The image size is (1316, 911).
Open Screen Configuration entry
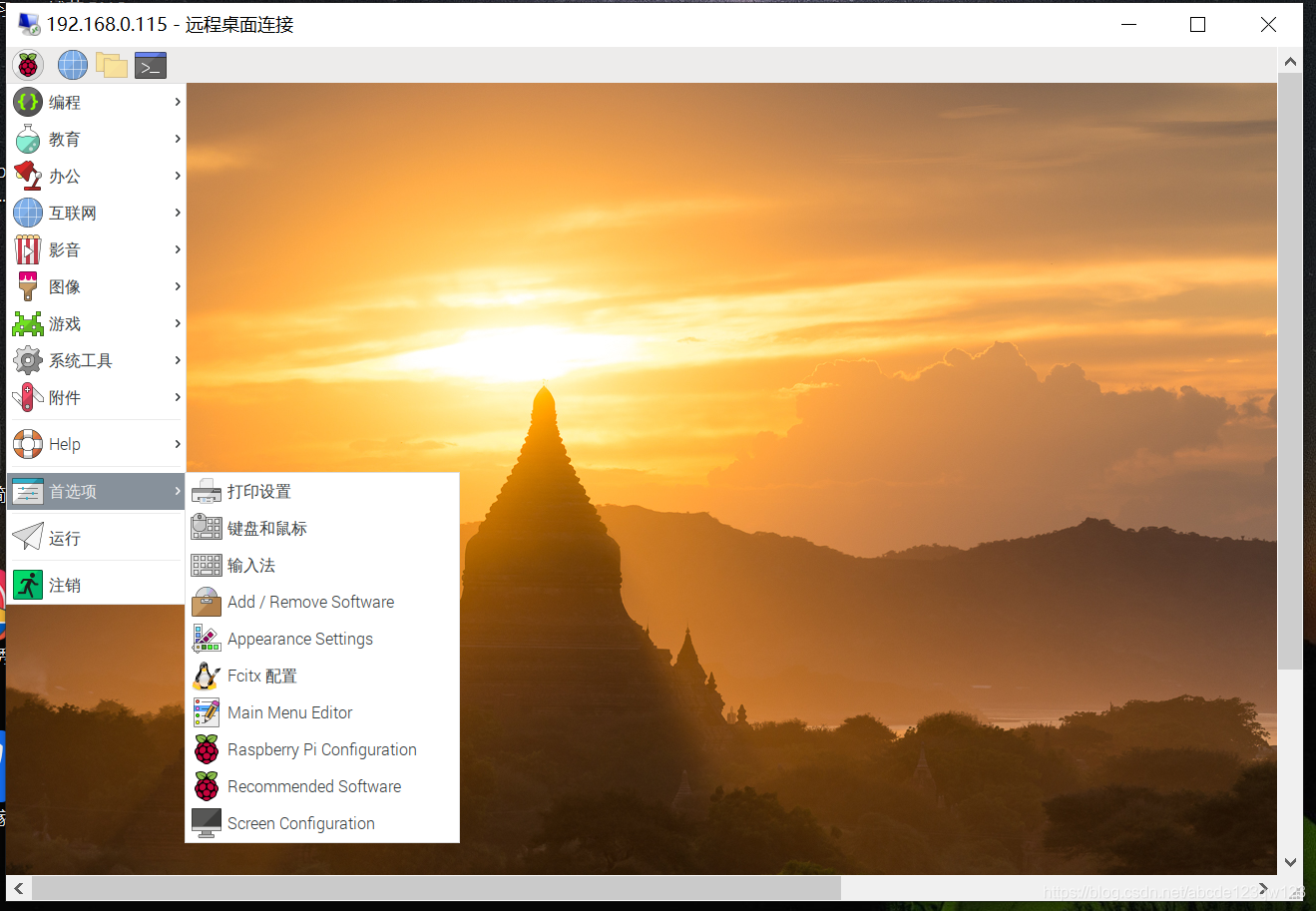[322, 823]
